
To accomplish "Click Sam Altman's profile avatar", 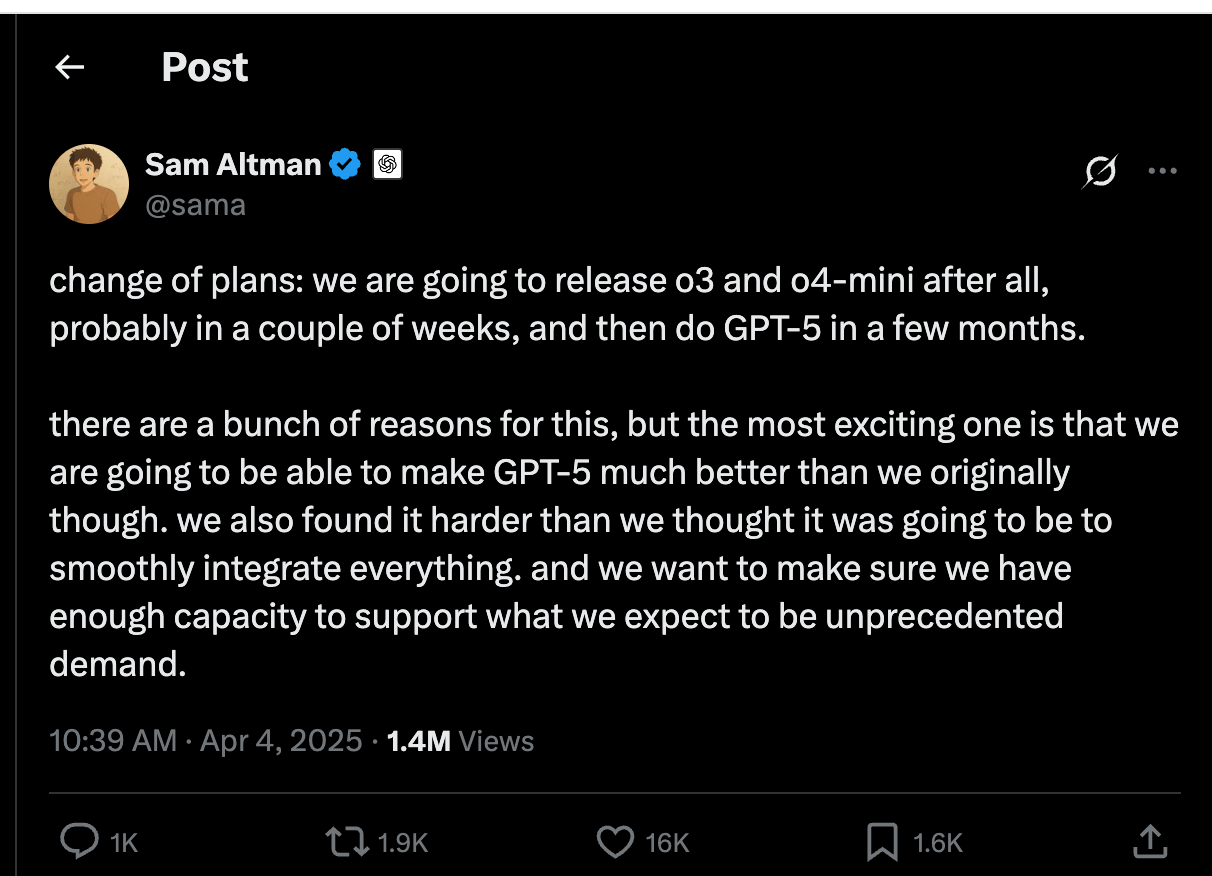I will (89, 184).
